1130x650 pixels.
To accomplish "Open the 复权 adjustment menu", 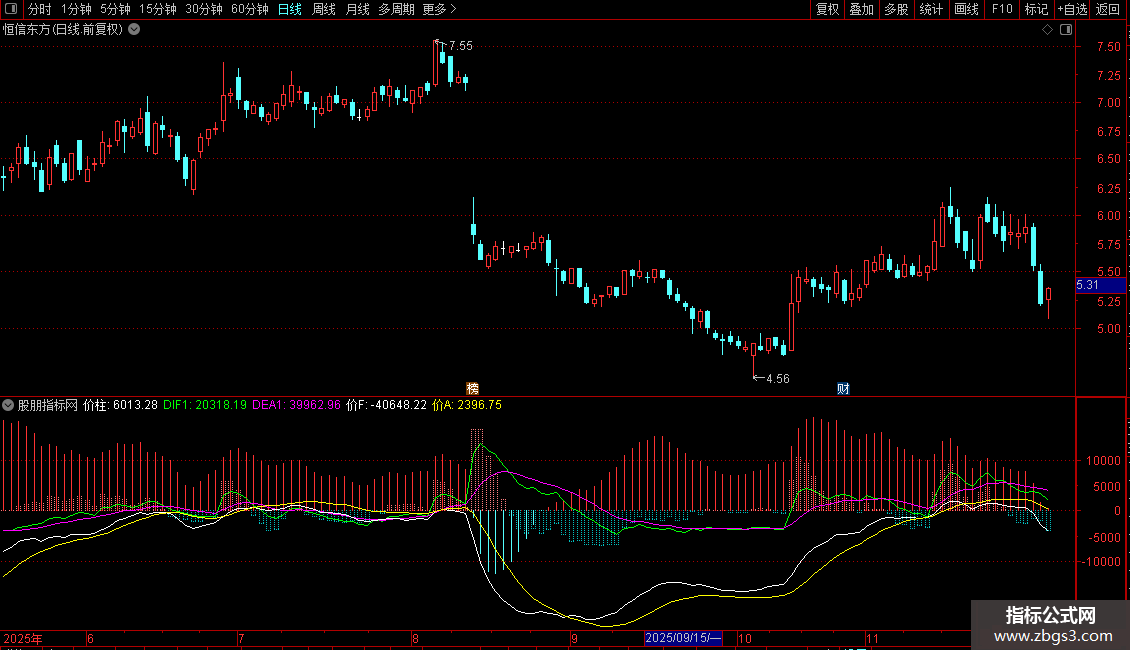I will tap(828, 9).
